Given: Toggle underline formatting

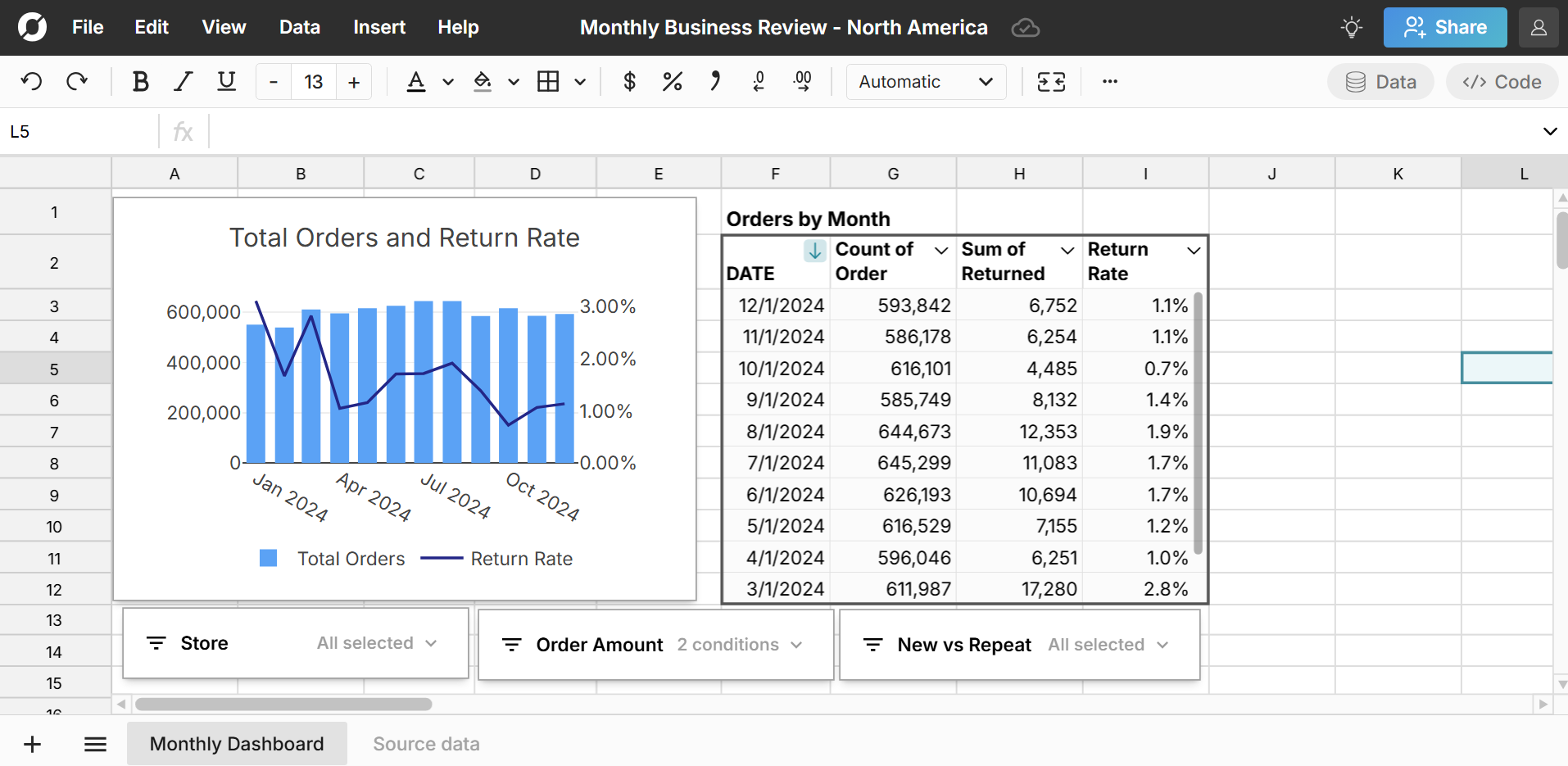Looking at the screenshot, I should [x=226, y=81].
